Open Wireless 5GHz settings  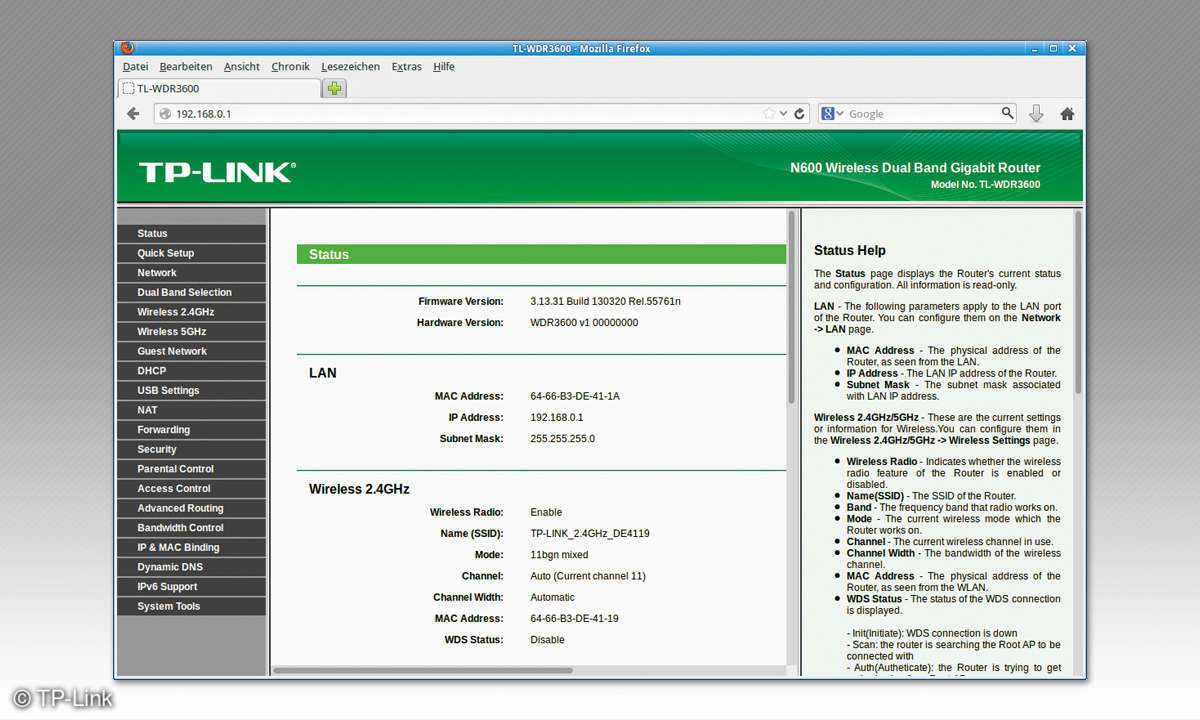pos(191,332)
